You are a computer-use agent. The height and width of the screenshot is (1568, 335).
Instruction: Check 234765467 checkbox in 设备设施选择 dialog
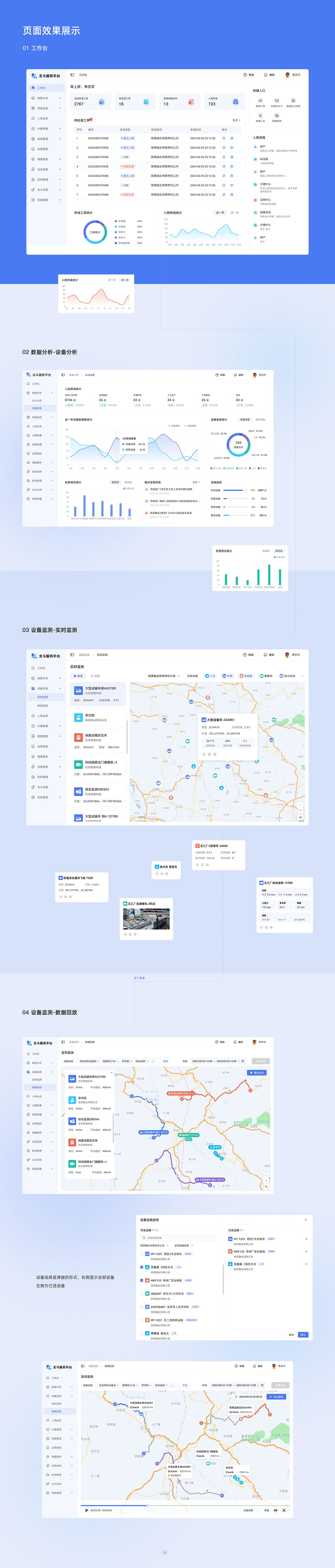[142, 1307]
